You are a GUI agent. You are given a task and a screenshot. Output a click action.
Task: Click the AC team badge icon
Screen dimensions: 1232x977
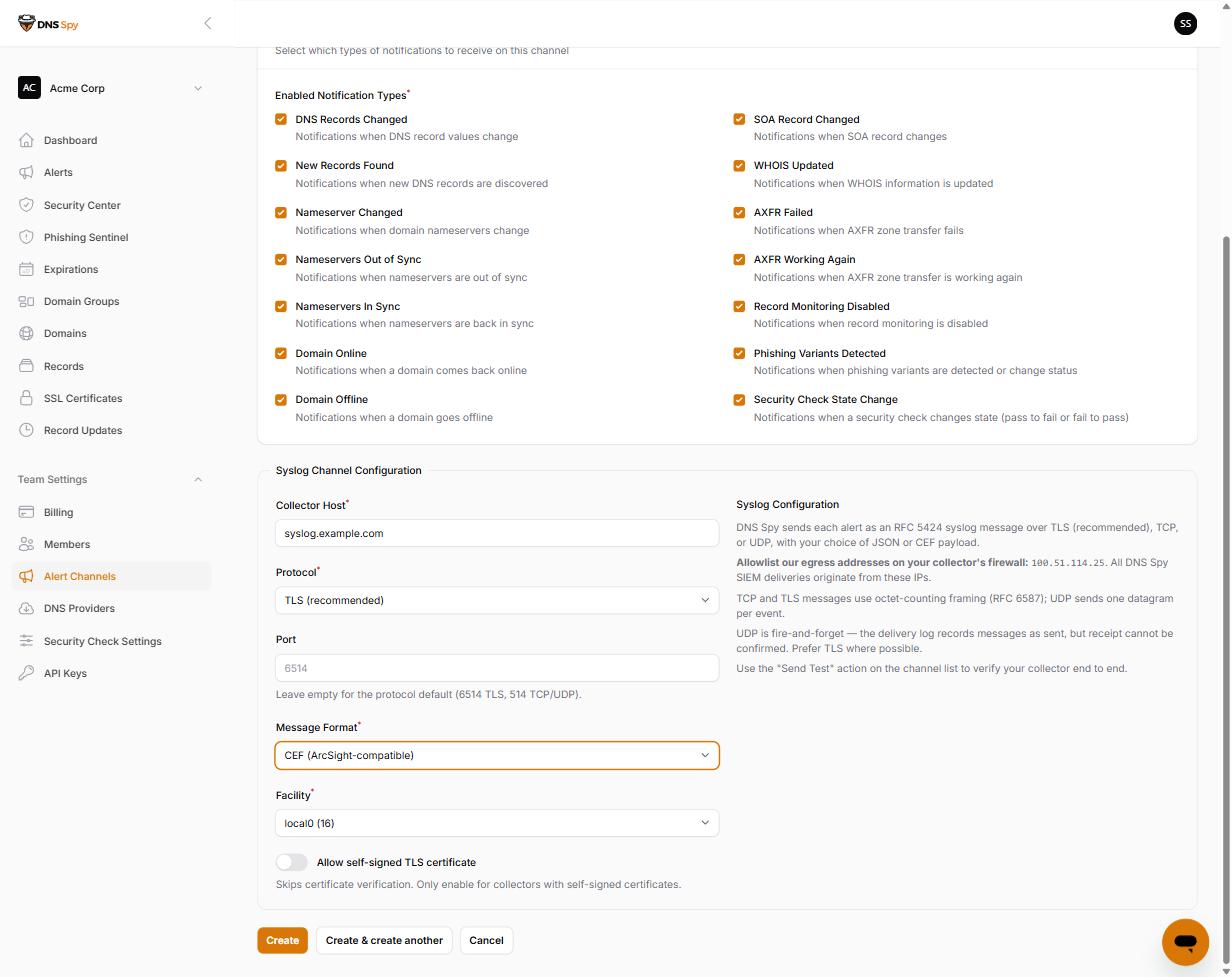point(29,88)
